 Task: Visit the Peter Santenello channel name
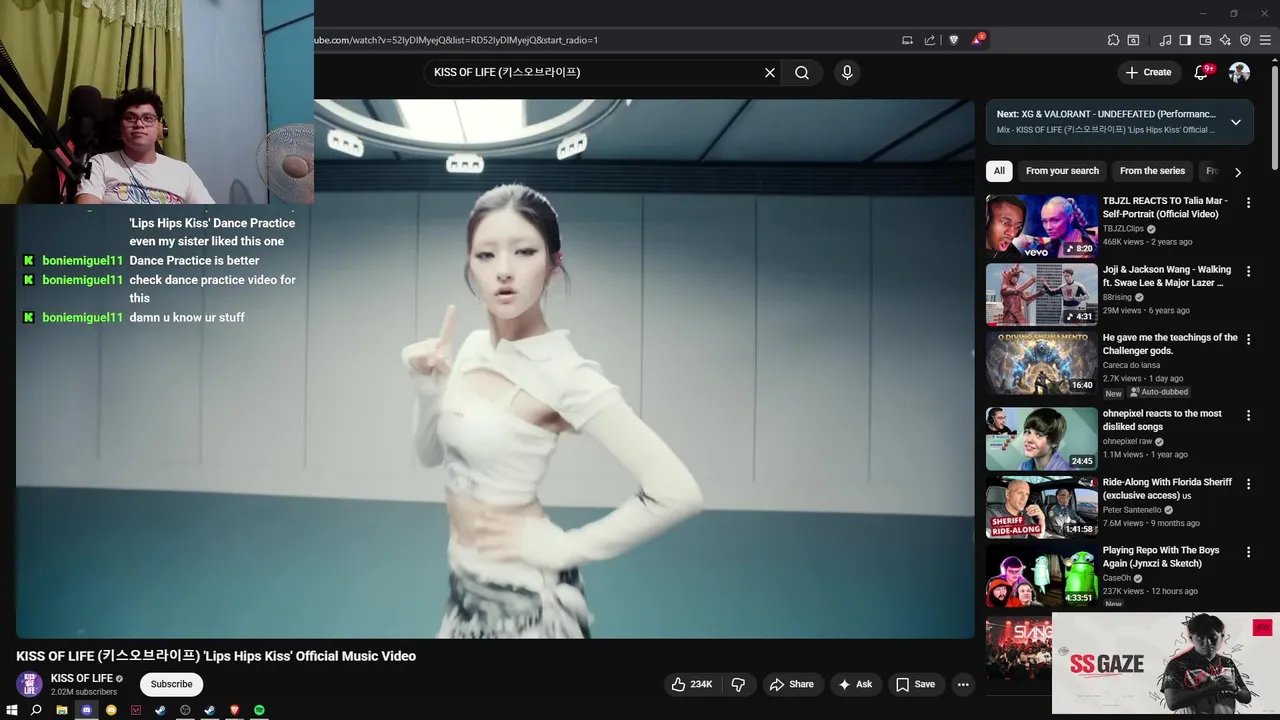1132,510
